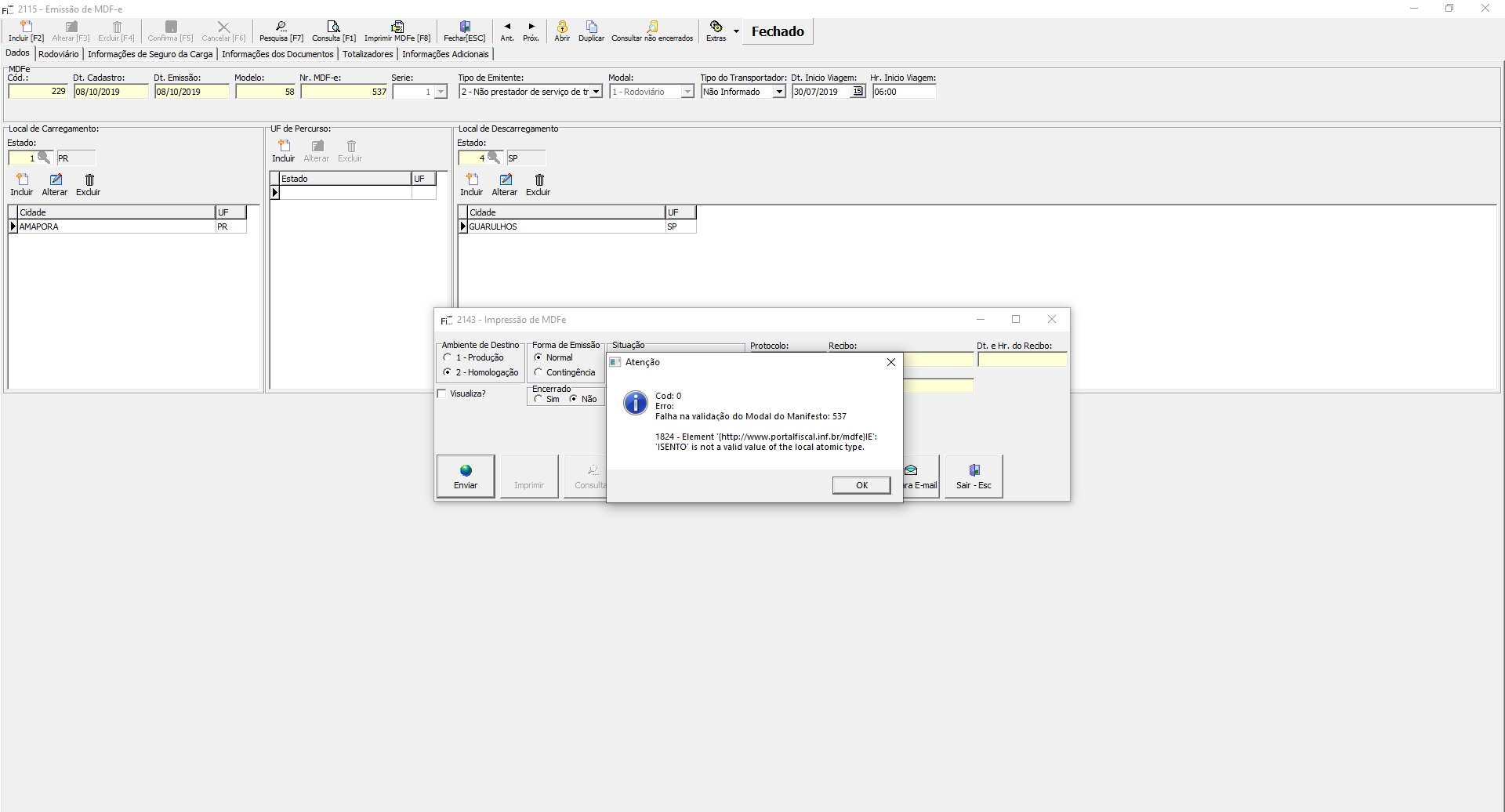
Task: Click Excluir [F4] toolbar icon
Action: 116,31
